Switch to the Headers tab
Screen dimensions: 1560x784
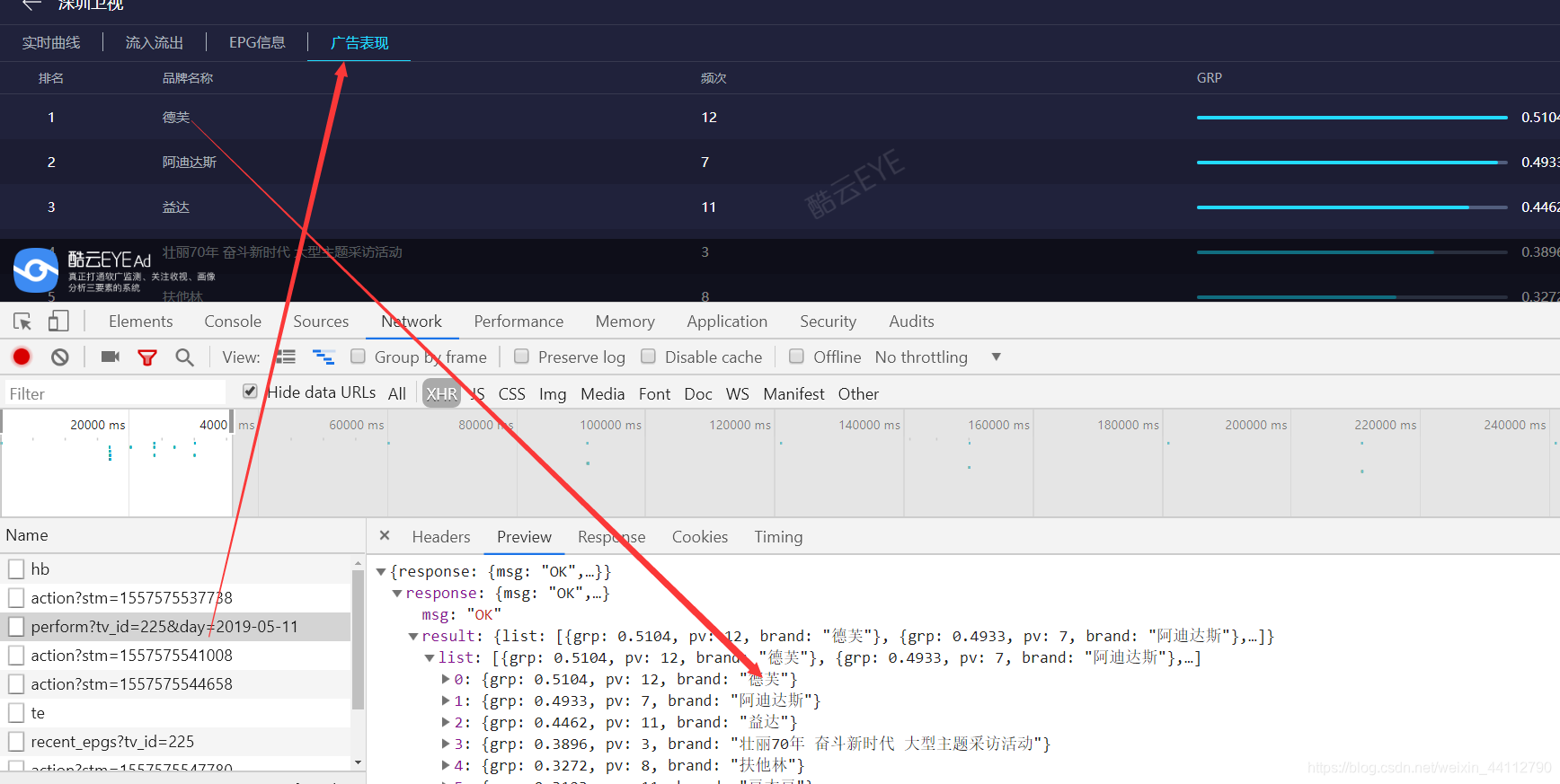[x=441, y=537]
